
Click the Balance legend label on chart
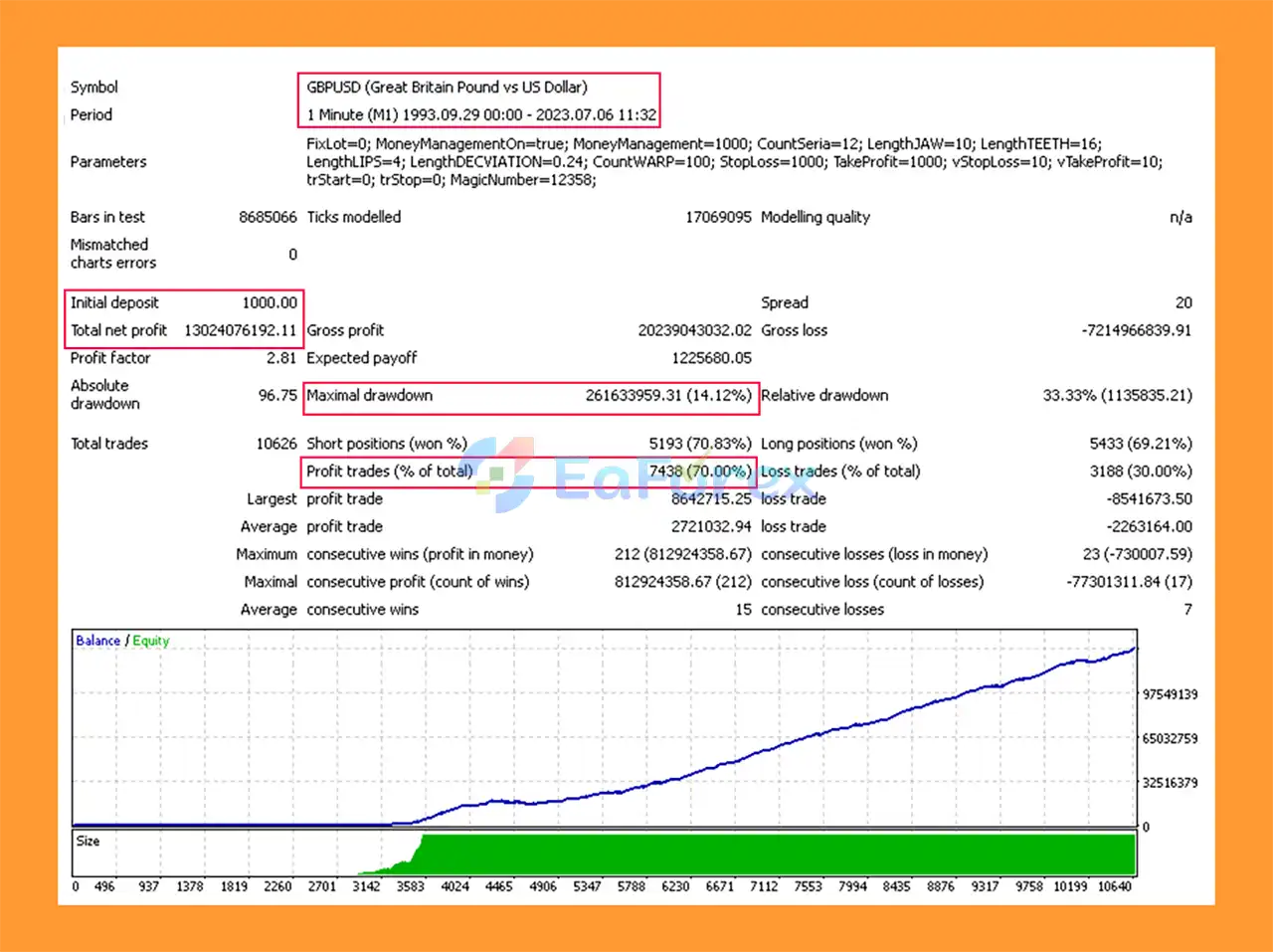[97, 641]
